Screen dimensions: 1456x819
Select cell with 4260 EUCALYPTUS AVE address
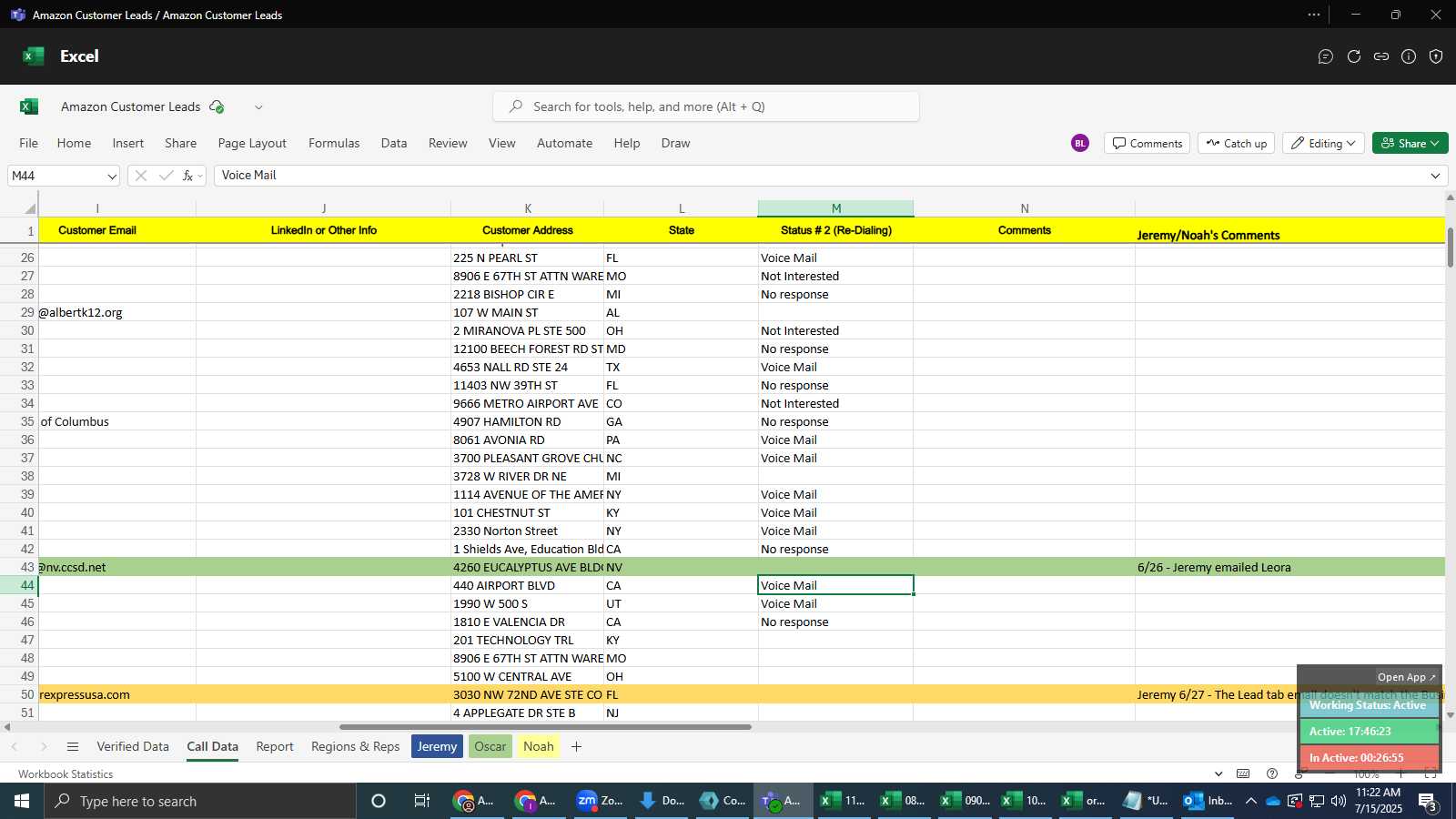coord(527,567)
